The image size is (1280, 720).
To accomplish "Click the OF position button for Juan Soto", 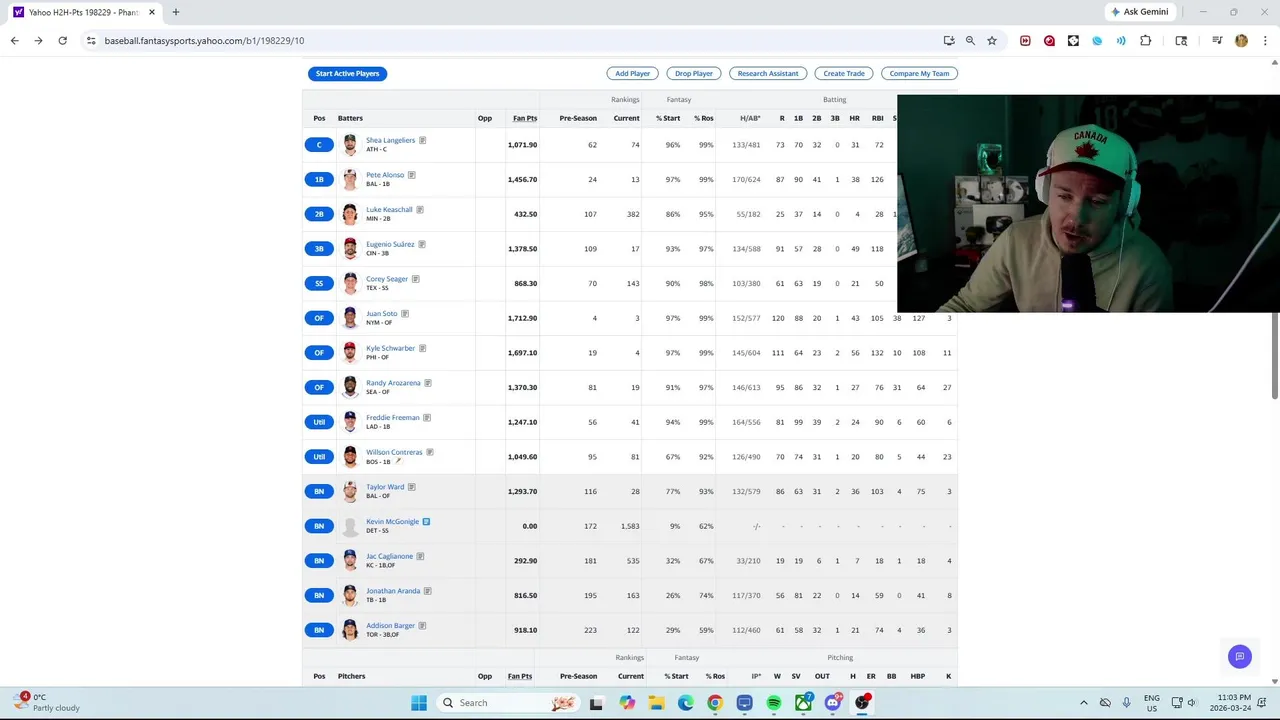I will click(319, 318).
